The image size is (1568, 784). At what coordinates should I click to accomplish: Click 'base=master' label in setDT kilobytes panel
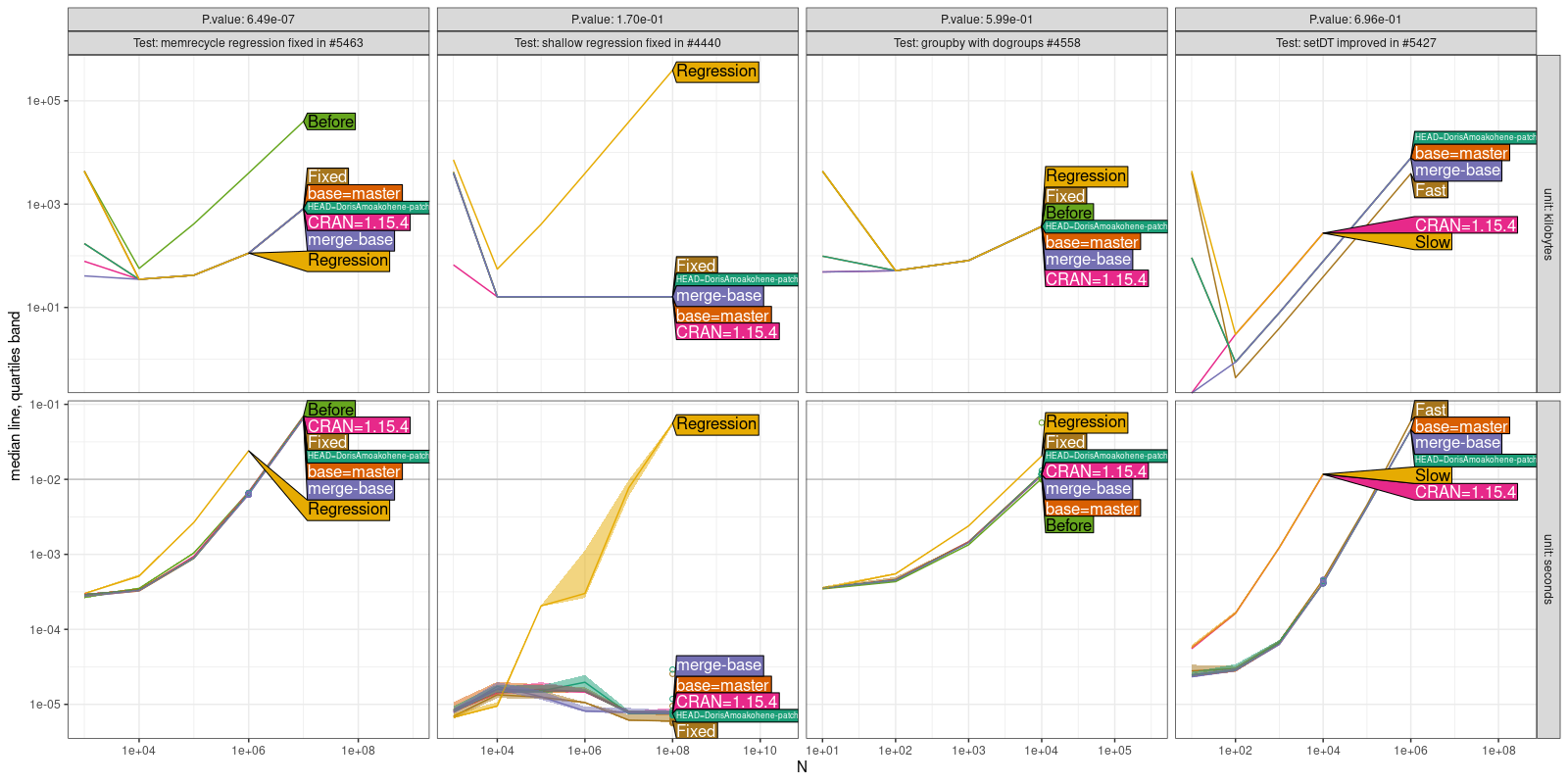click(x=1461, y=153)
